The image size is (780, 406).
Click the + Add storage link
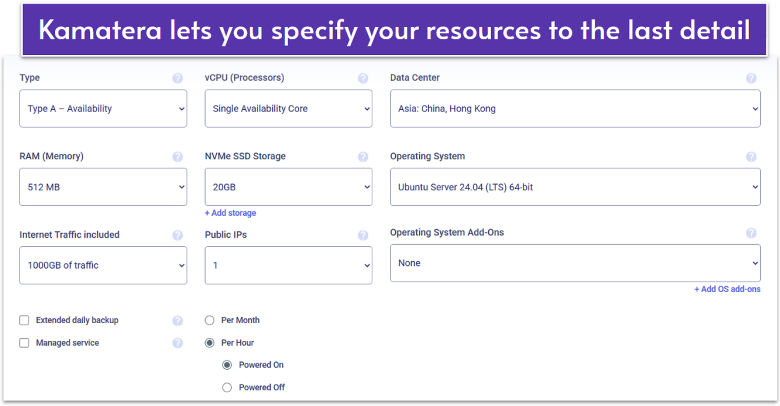click(x=231, y=213)
